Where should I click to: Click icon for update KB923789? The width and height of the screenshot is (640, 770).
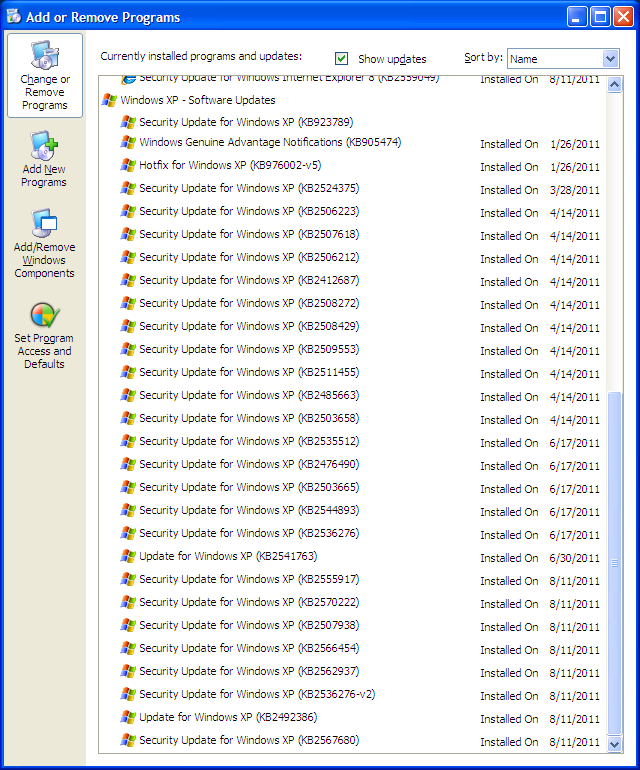click(x=128, y=122)
